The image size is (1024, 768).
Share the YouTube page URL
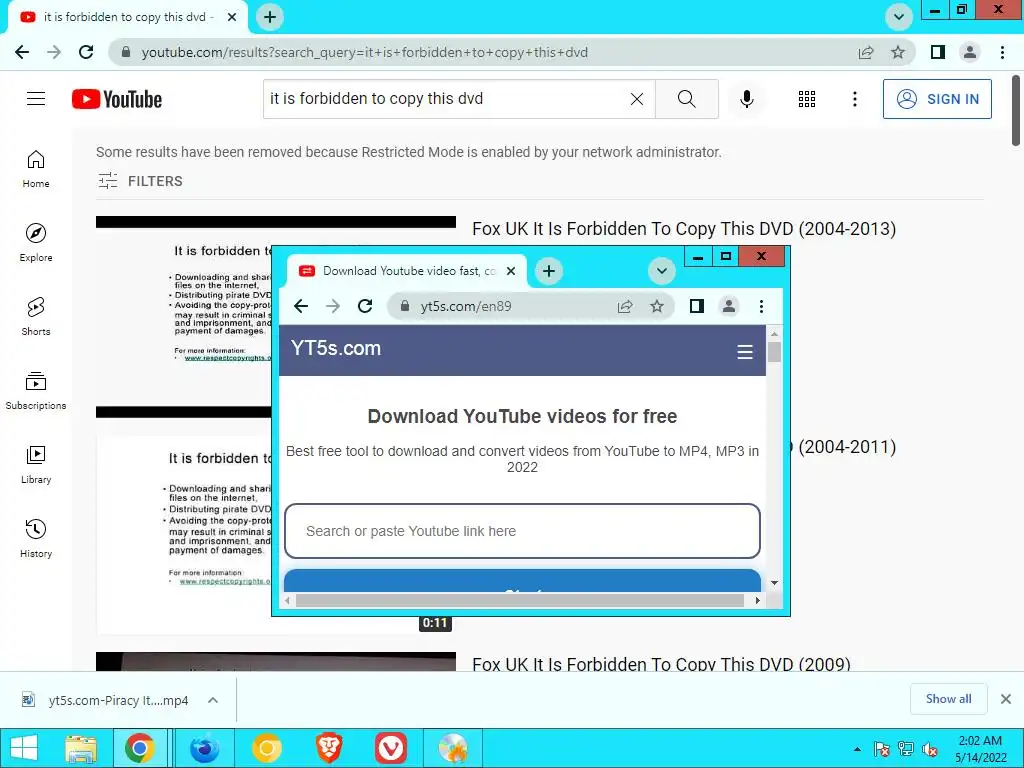[866, 52]
